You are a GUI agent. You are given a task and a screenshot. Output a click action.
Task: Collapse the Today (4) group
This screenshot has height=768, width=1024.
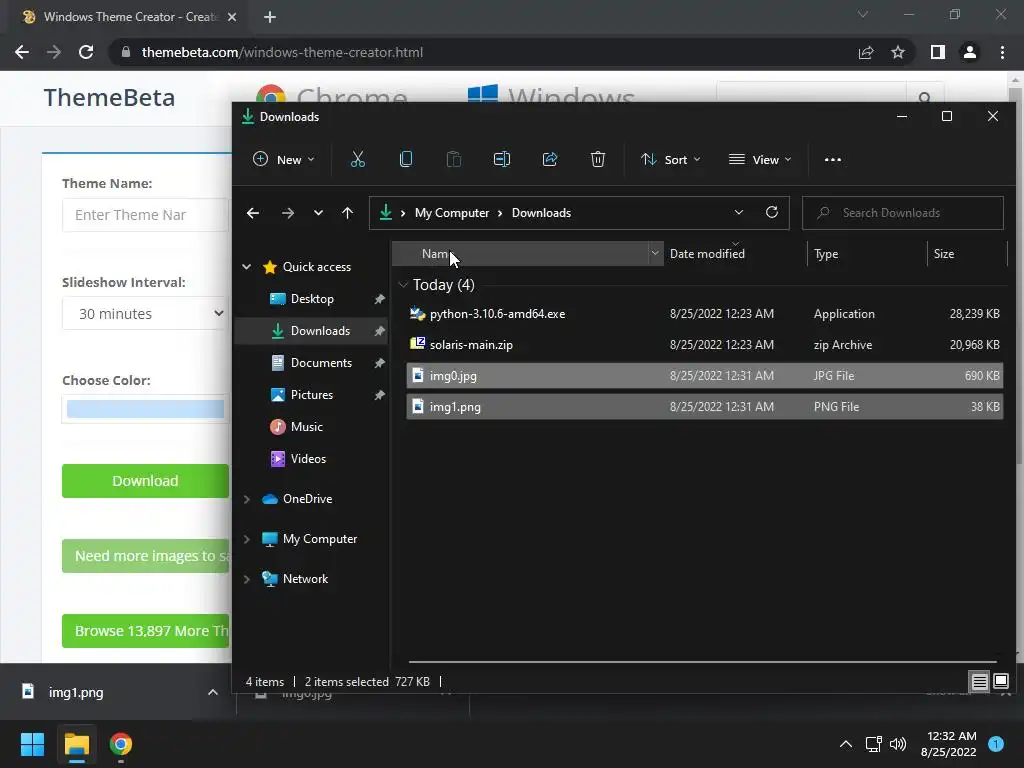point(403,285)
